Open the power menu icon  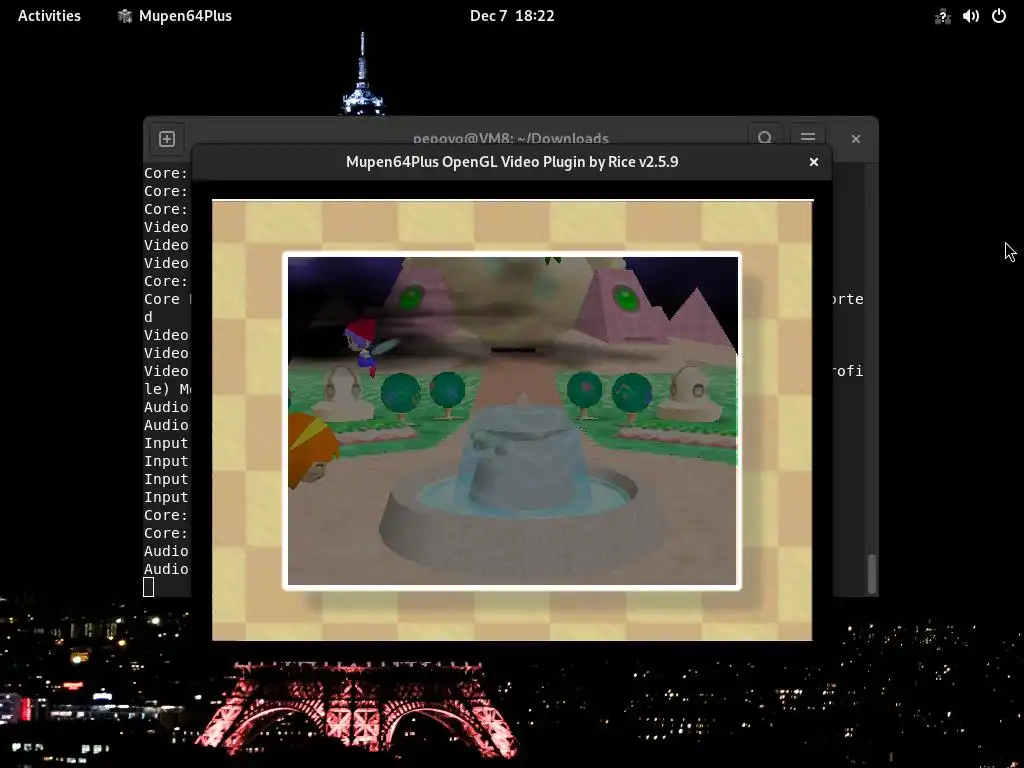(x=999, y=16)
